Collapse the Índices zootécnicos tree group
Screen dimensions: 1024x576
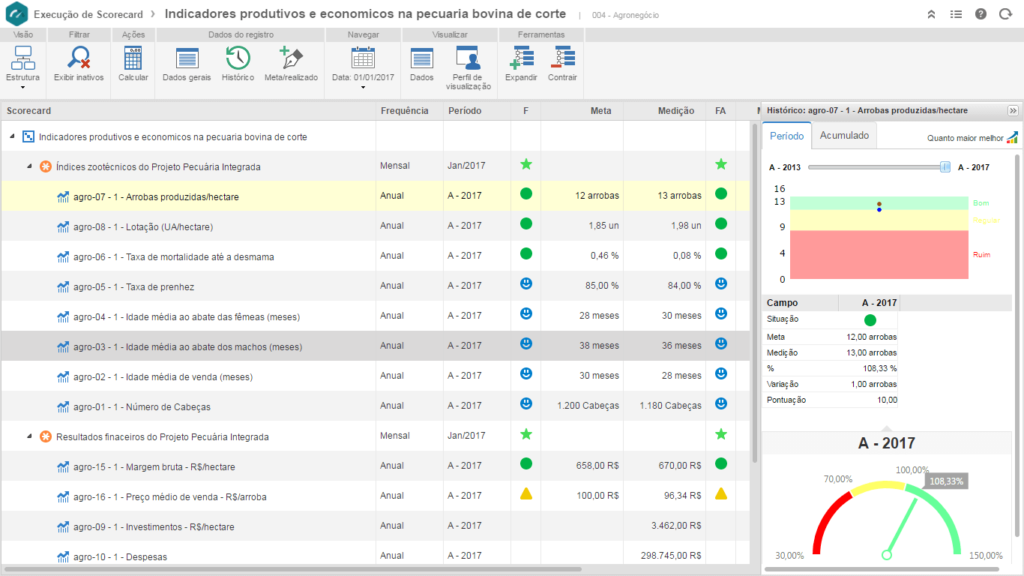(29, 166)
